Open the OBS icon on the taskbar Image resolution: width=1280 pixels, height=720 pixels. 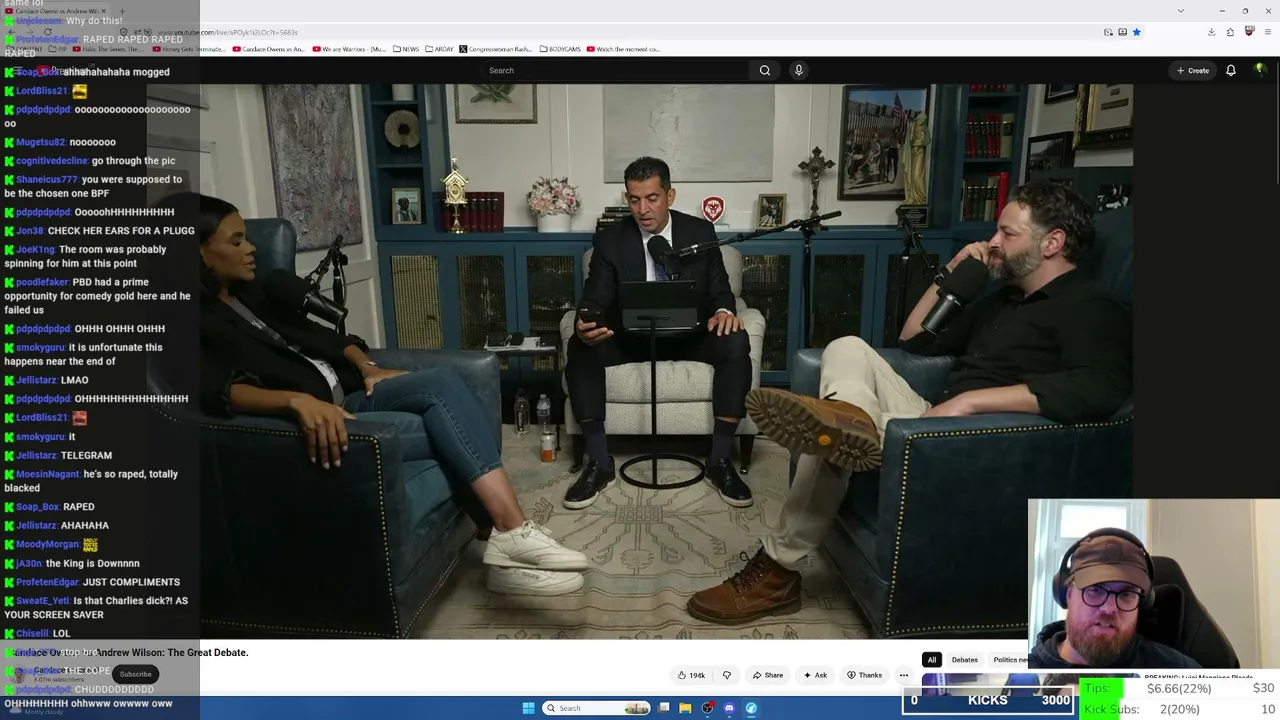tap(707, 708)
